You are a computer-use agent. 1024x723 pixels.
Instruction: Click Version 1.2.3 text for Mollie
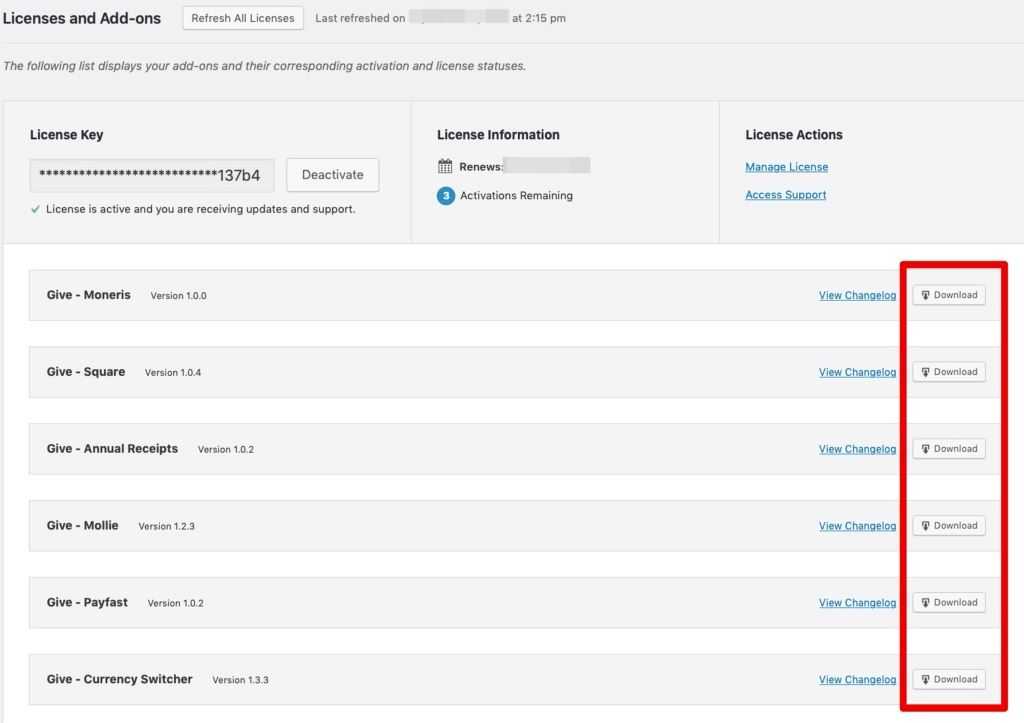click(167, 526)
